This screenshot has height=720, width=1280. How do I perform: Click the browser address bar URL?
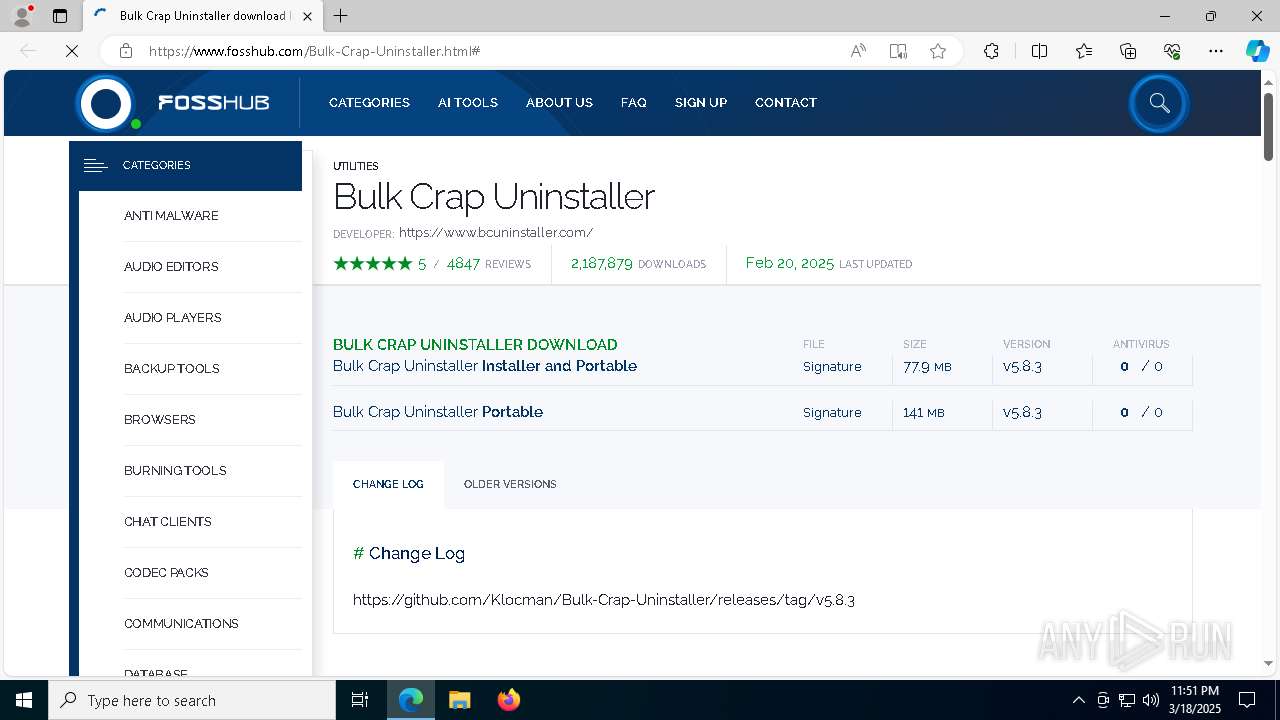coord(315,51)
